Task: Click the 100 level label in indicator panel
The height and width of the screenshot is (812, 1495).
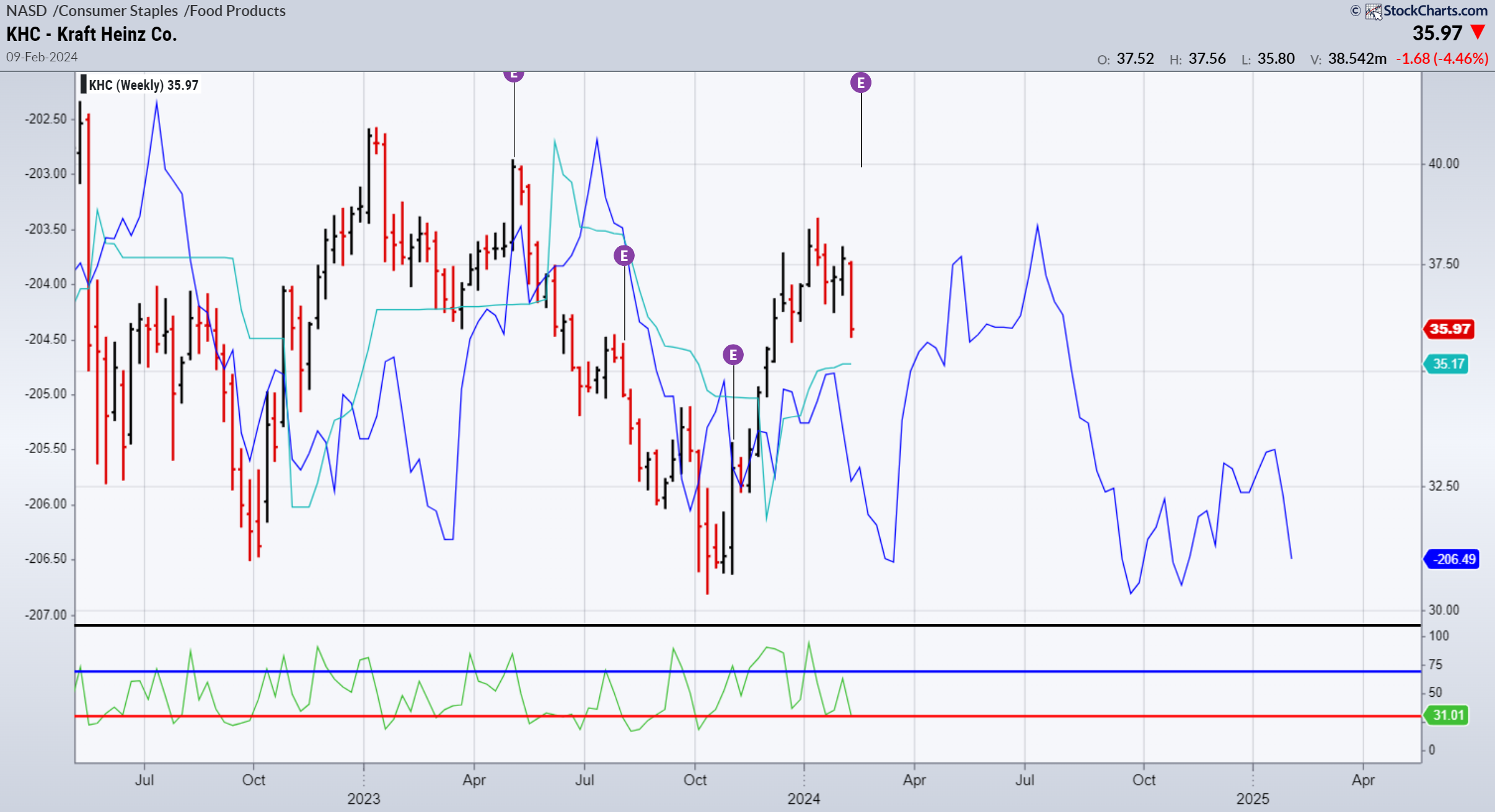Action: pyautogui.click(x=1439, y=636)
